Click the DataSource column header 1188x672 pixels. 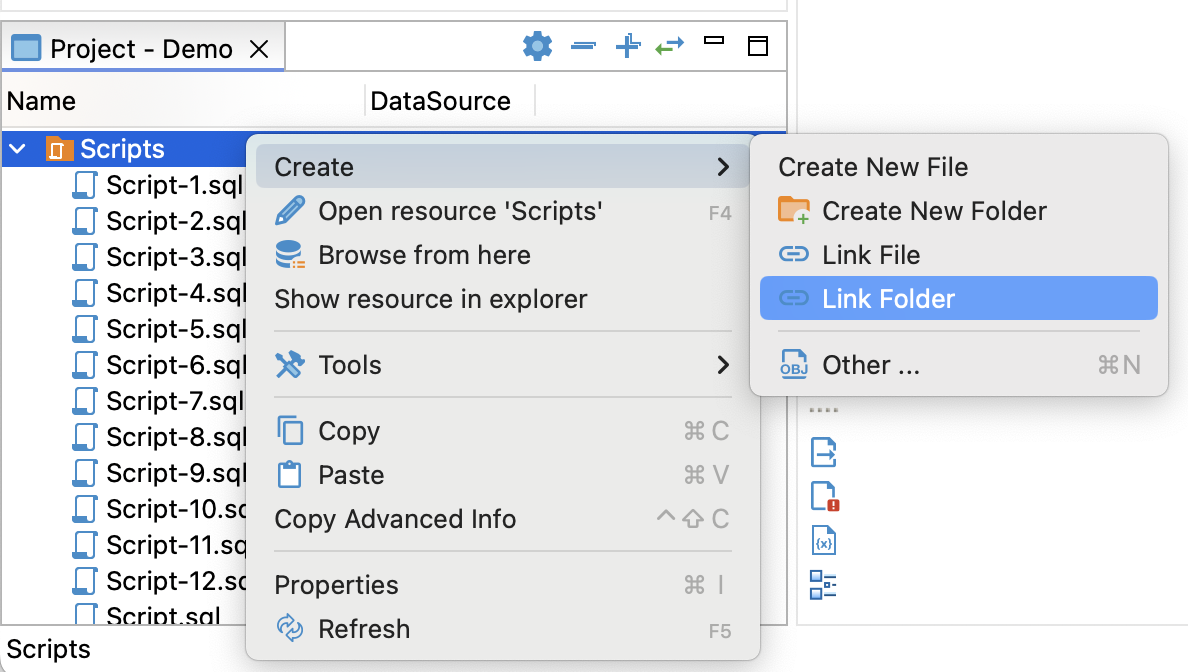pyautogui.click(x=441, y=101)
